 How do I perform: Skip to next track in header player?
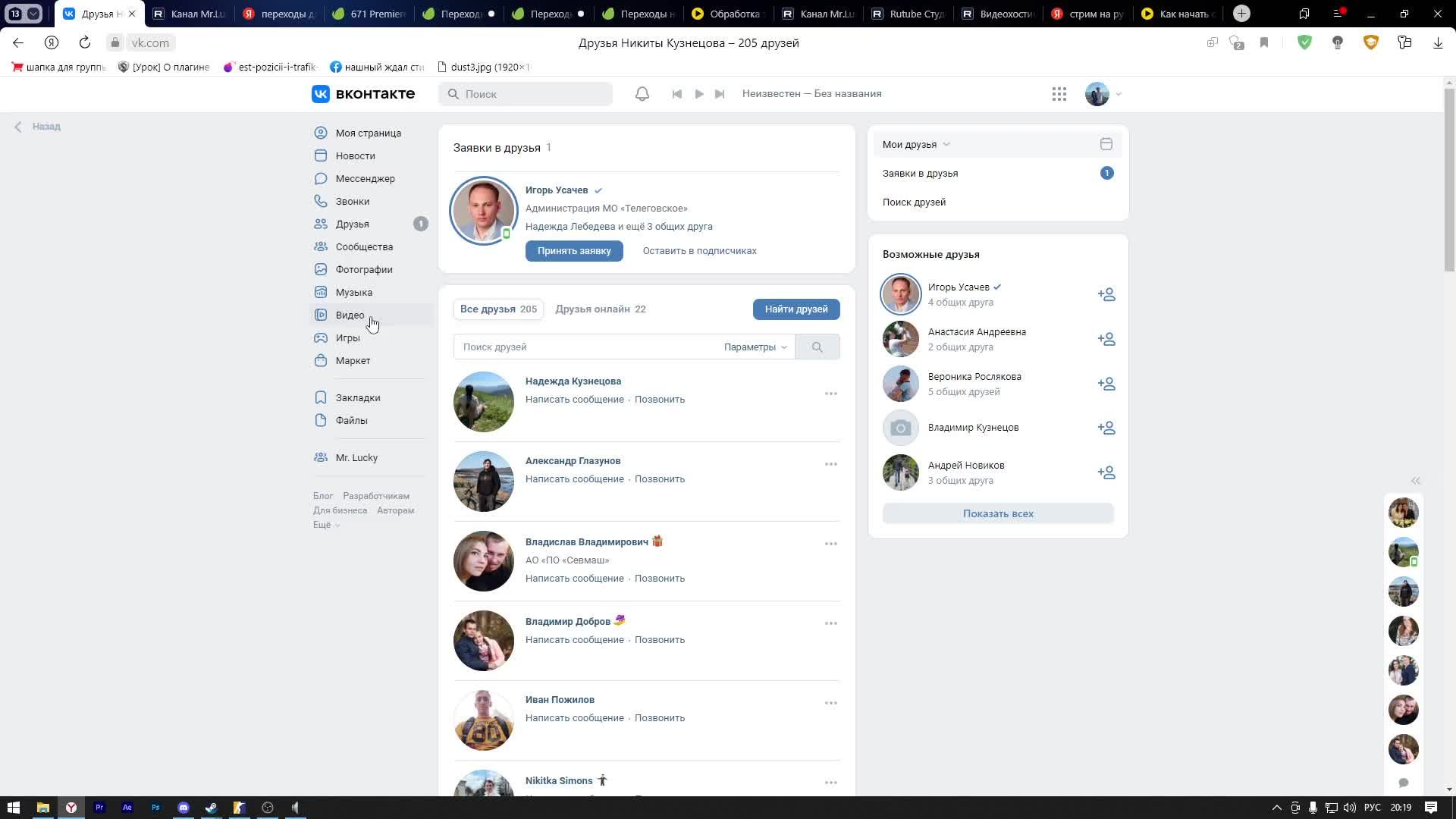(720, 94)
